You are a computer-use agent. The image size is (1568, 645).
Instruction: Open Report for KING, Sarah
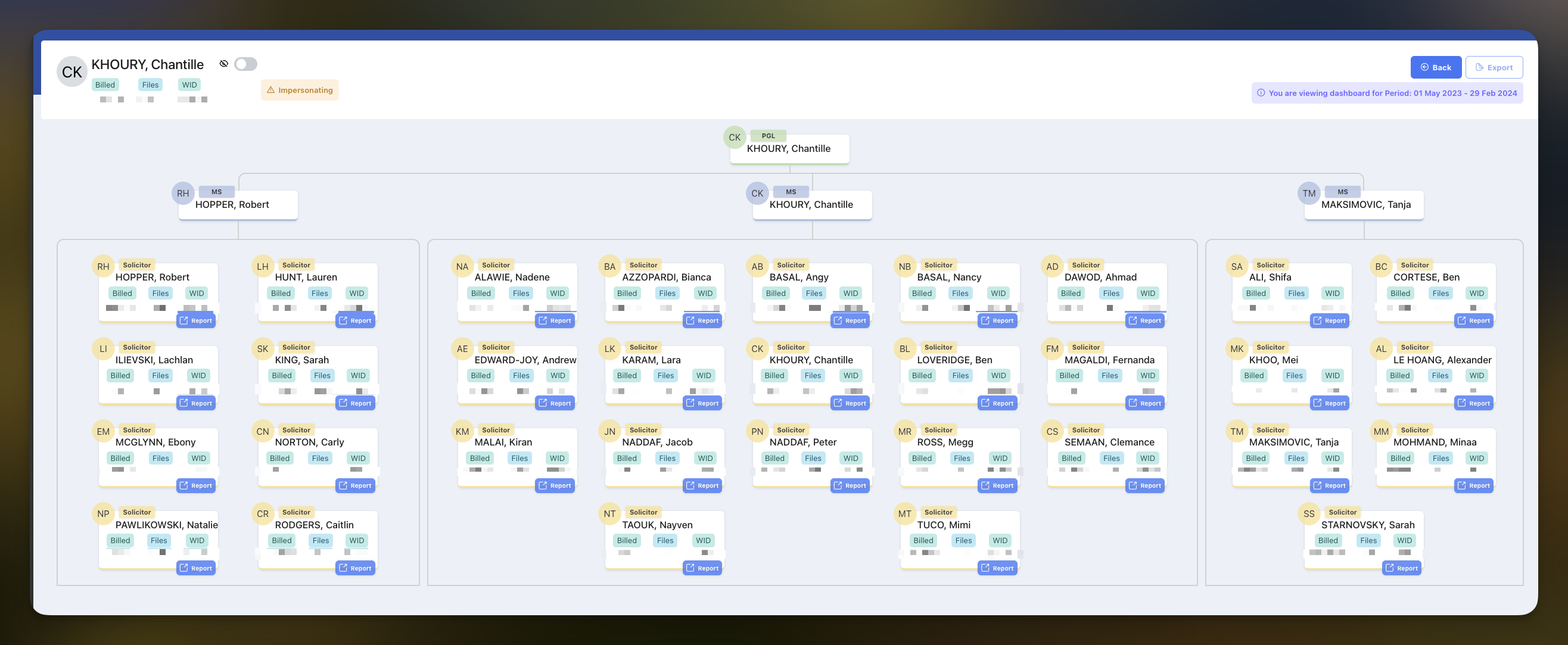click(x=355, y=403)
